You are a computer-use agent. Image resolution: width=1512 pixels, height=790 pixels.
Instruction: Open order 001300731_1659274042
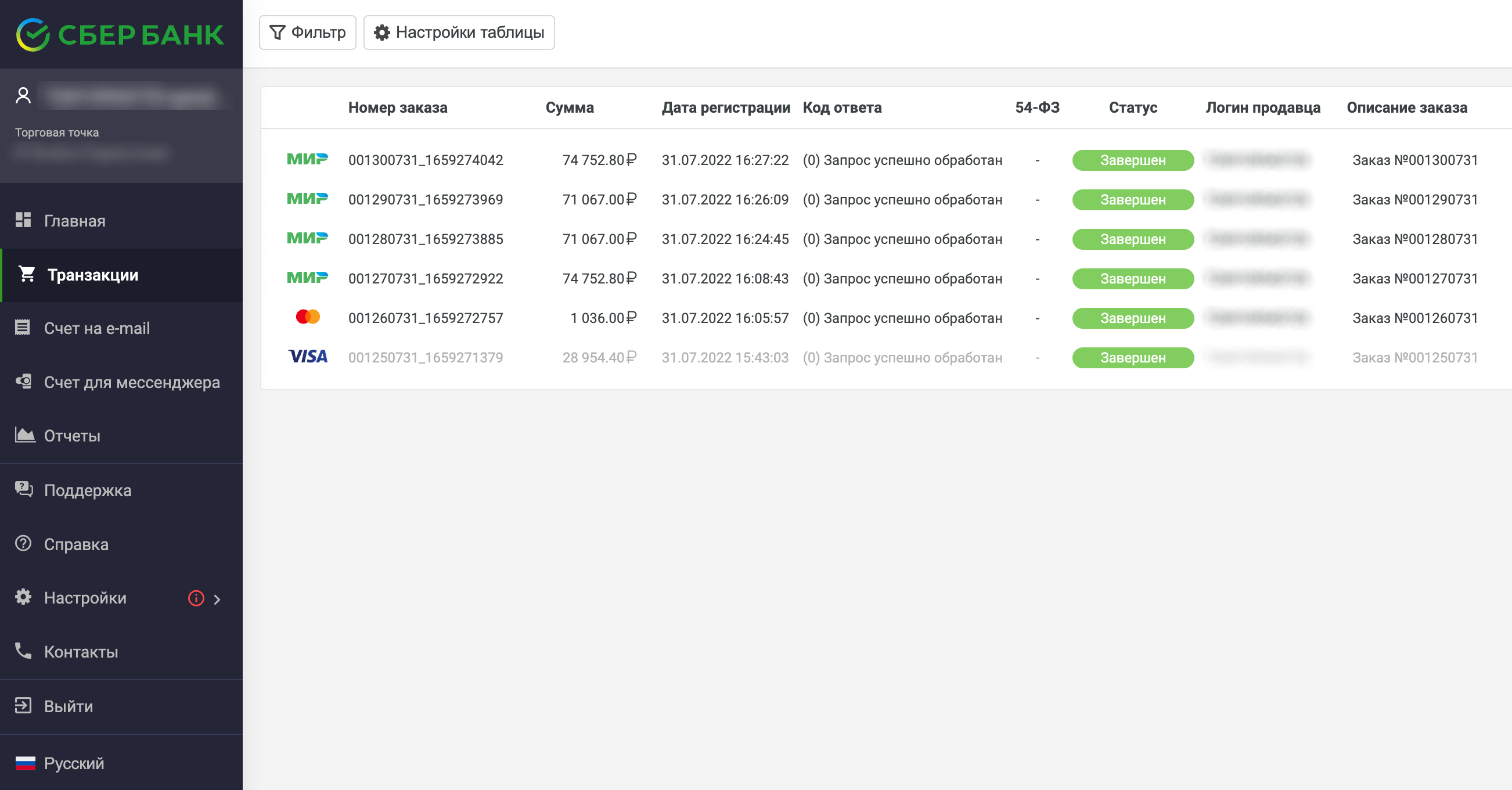pyautogui.click(x=426, y=160)
